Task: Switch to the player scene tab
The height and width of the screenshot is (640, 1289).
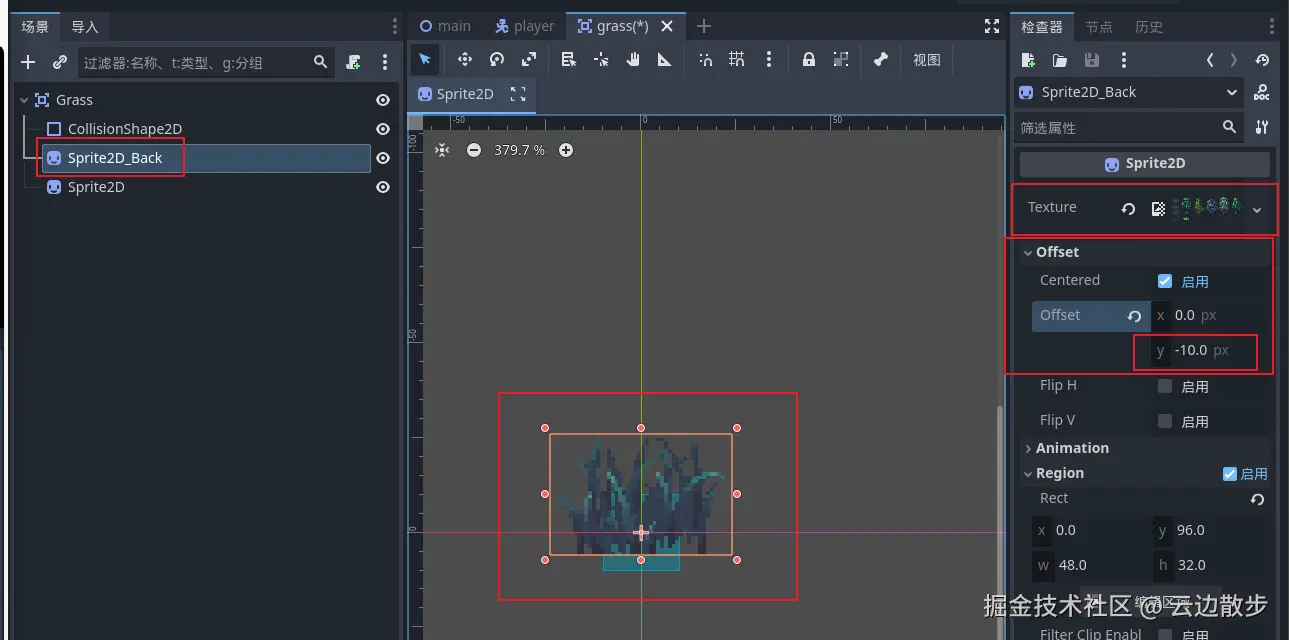Action: tap(524, 26)
